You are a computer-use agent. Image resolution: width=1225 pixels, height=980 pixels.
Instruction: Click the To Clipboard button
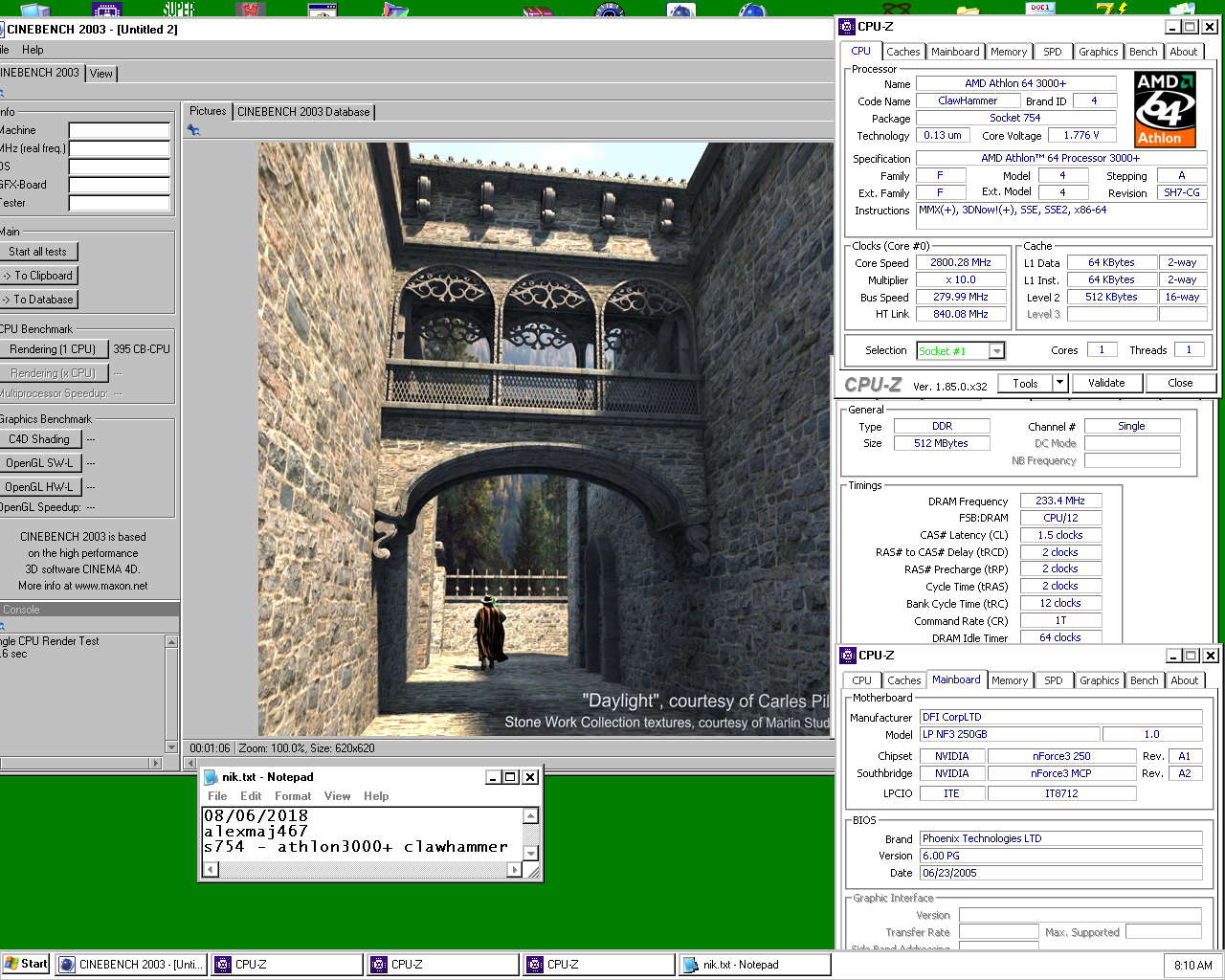click(x=37, y=276)
